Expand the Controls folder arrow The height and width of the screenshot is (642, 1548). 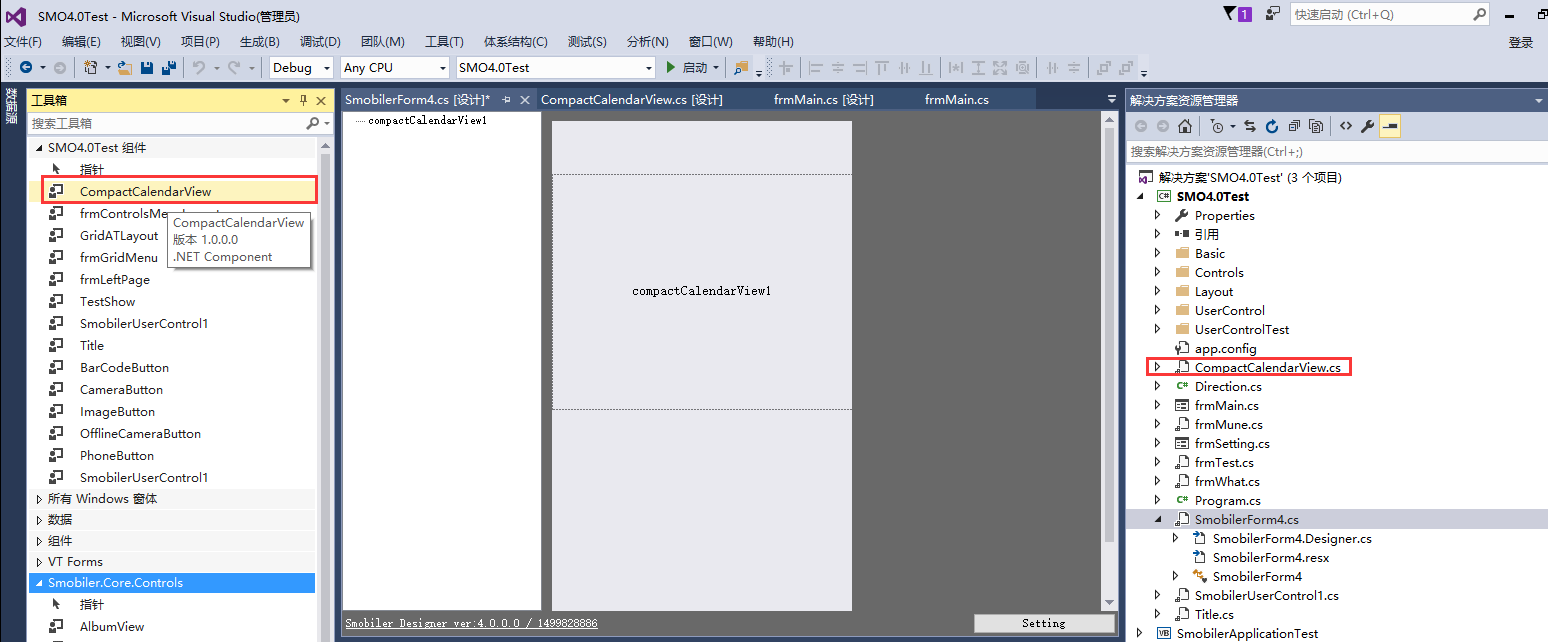click(x=1158, y=272)
